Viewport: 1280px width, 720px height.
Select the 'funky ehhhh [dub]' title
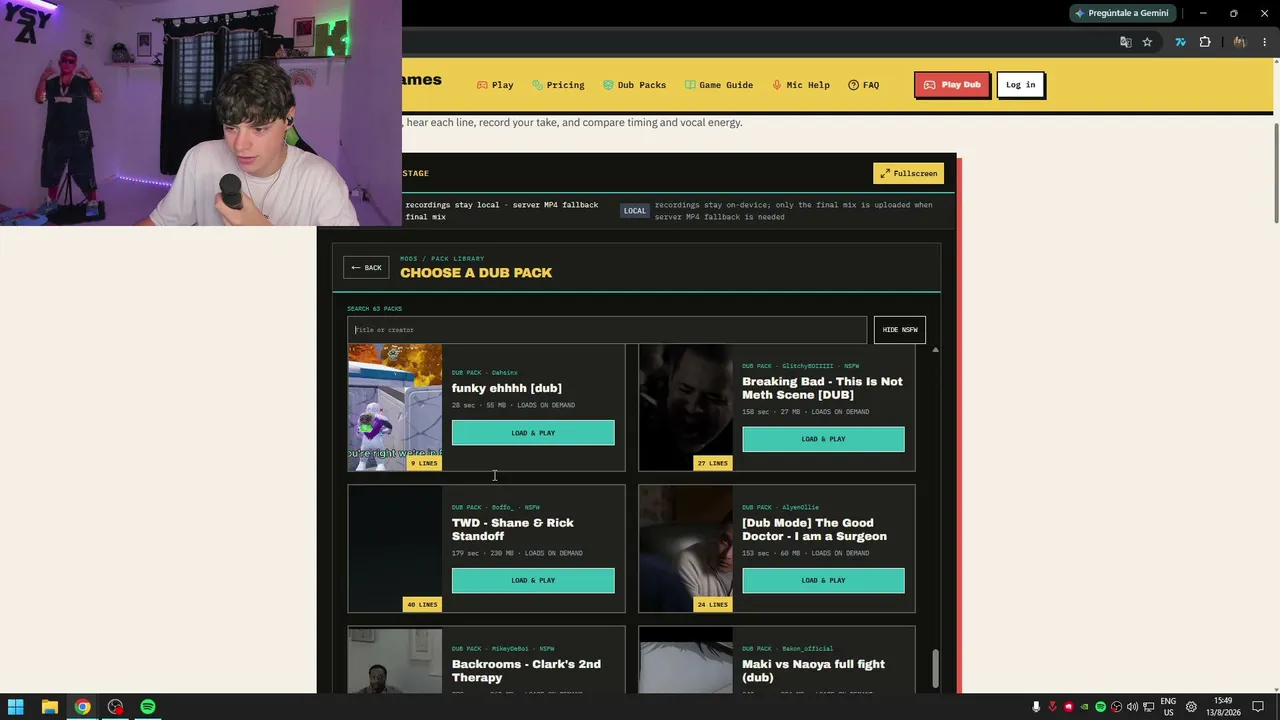tap(507, 388)
